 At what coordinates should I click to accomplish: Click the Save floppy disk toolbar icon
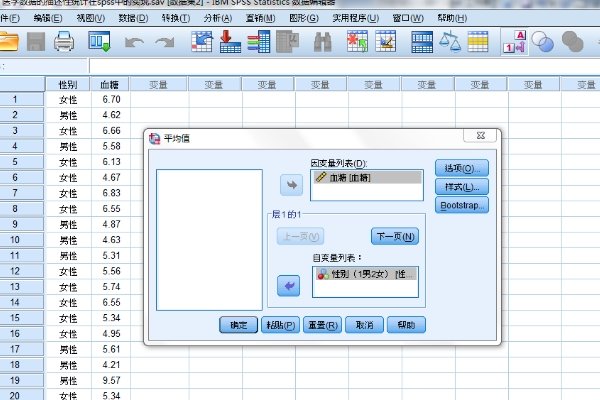tap(36, 41)
